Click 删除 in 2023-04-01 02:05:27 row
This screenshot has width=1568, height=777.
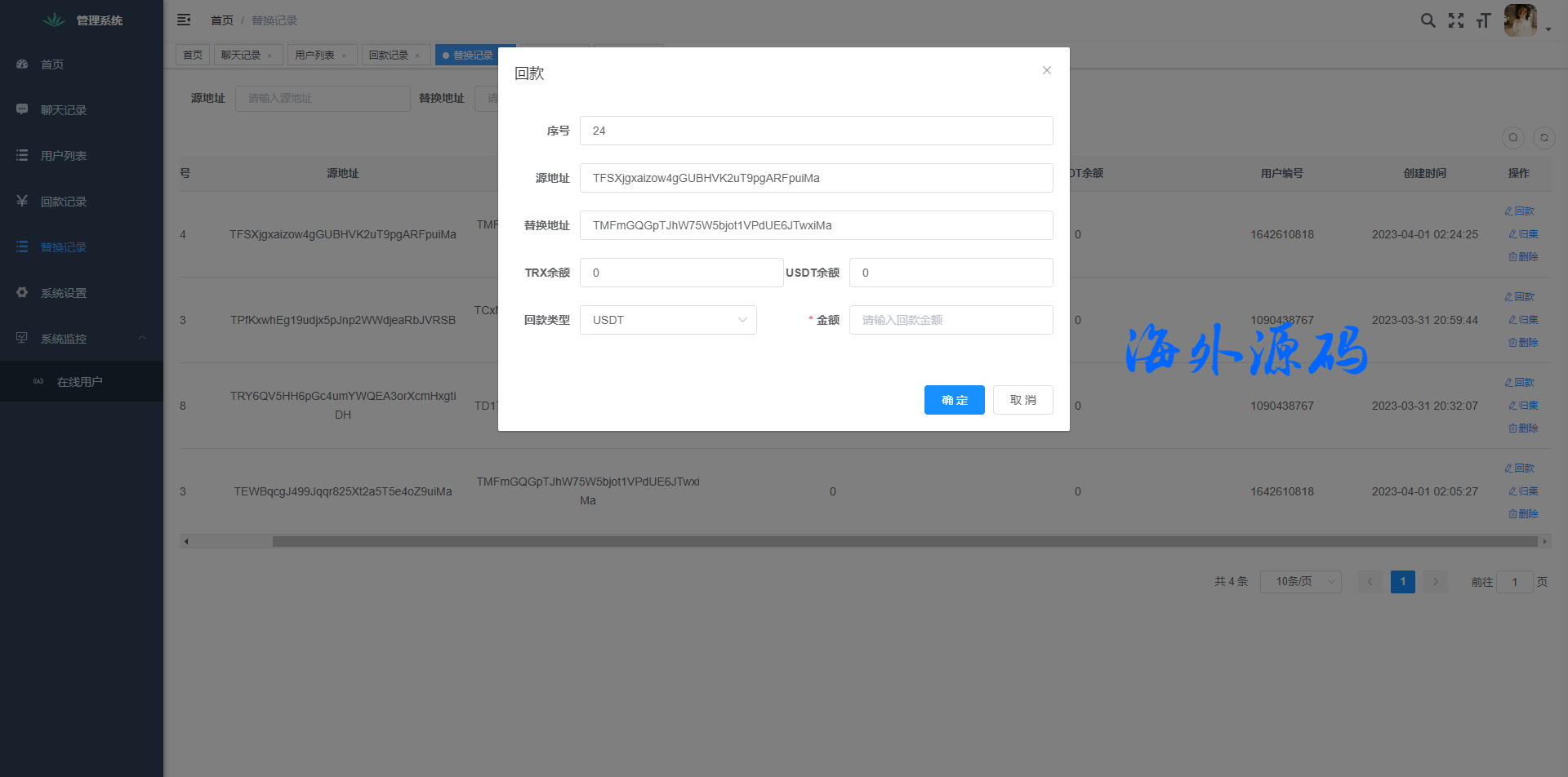coord(1523,514)
